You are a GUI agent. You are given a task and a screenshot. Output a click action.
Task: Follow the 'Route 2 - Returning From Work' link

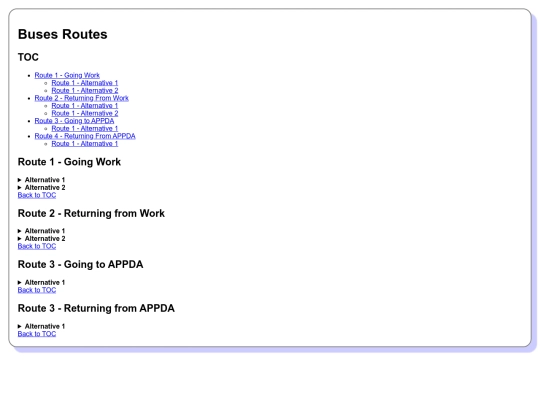[x=82, y=98]
